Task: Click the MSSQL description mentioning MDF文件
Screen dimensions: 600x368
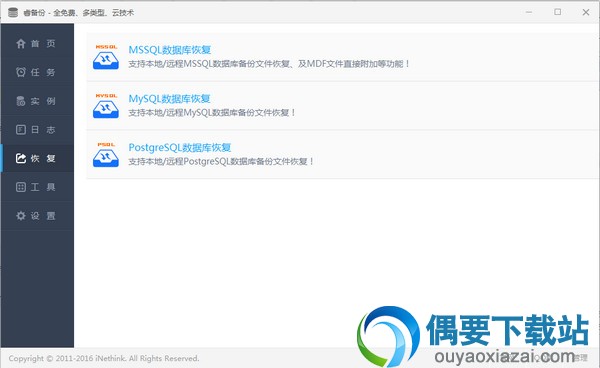Action: [269, 64]
